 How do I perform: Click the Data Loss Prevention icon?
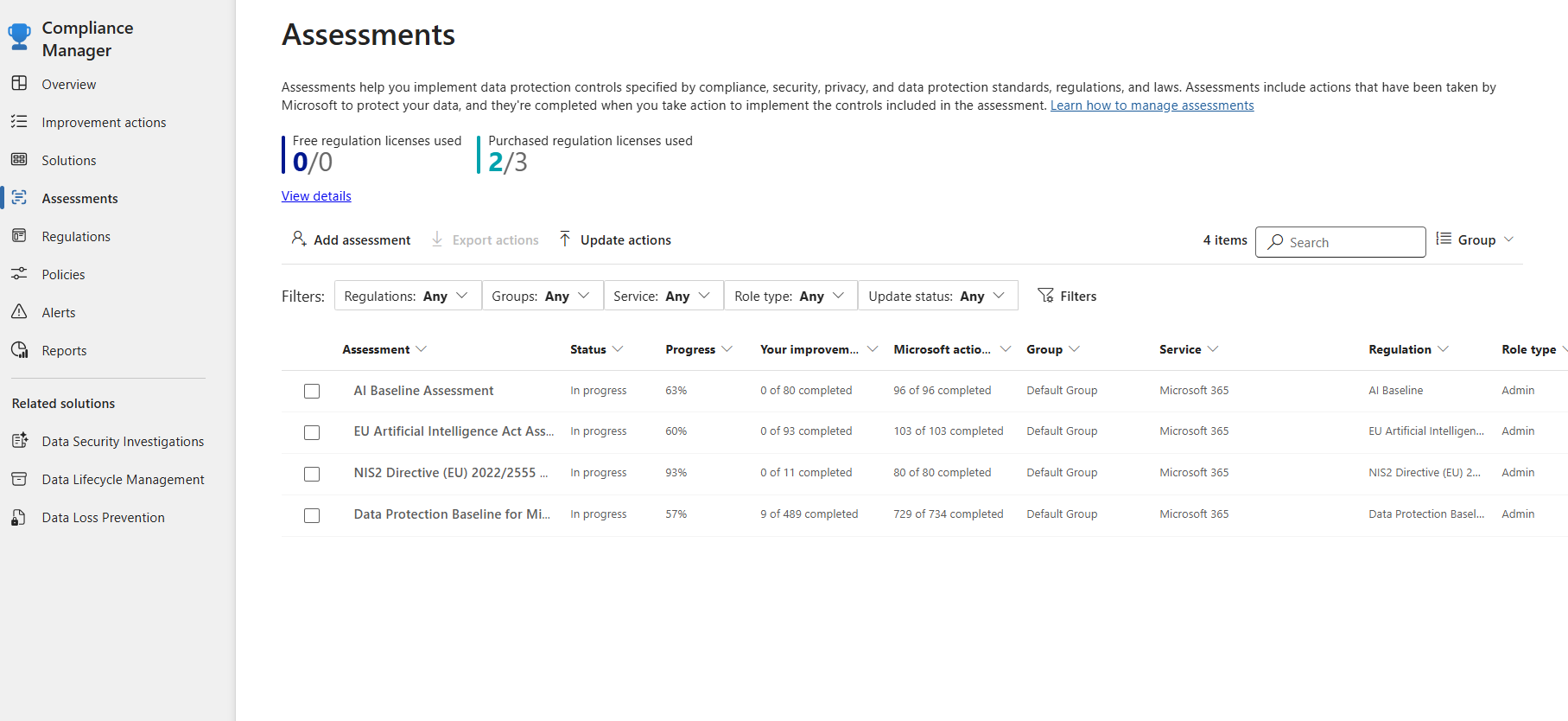[19, 517]
